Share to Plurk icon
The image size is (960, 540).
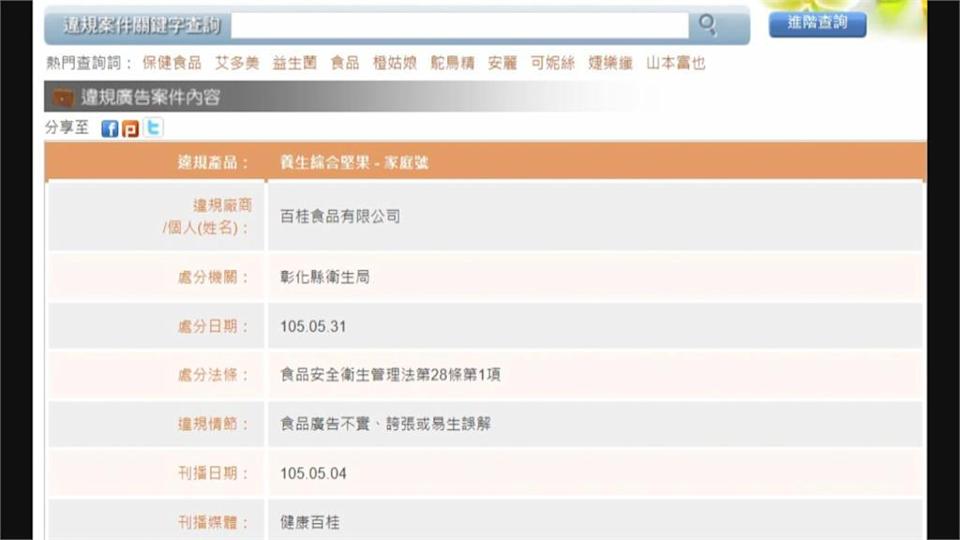click(130, 129)
